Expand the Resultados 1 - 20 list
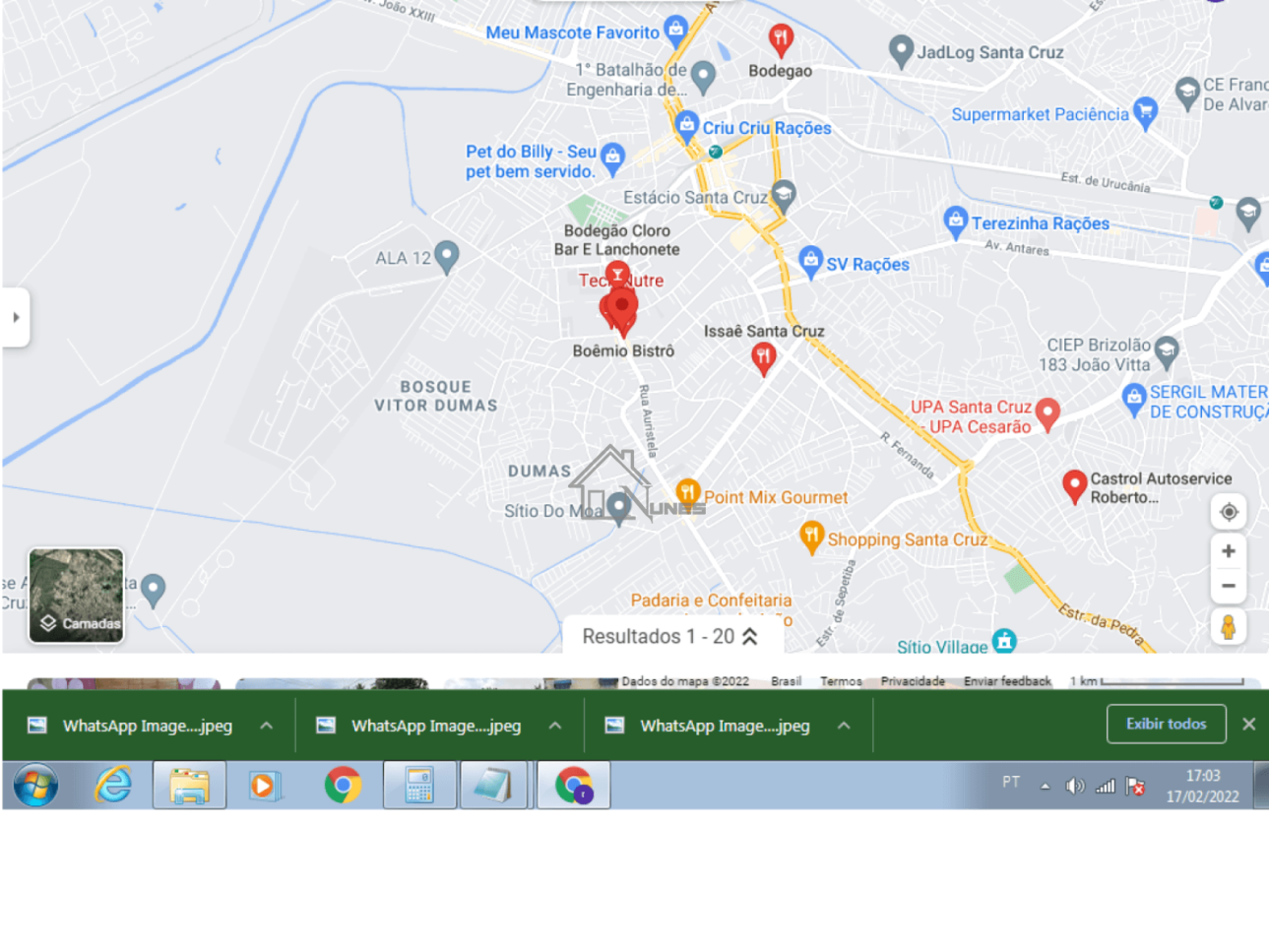 pos(670,636)
